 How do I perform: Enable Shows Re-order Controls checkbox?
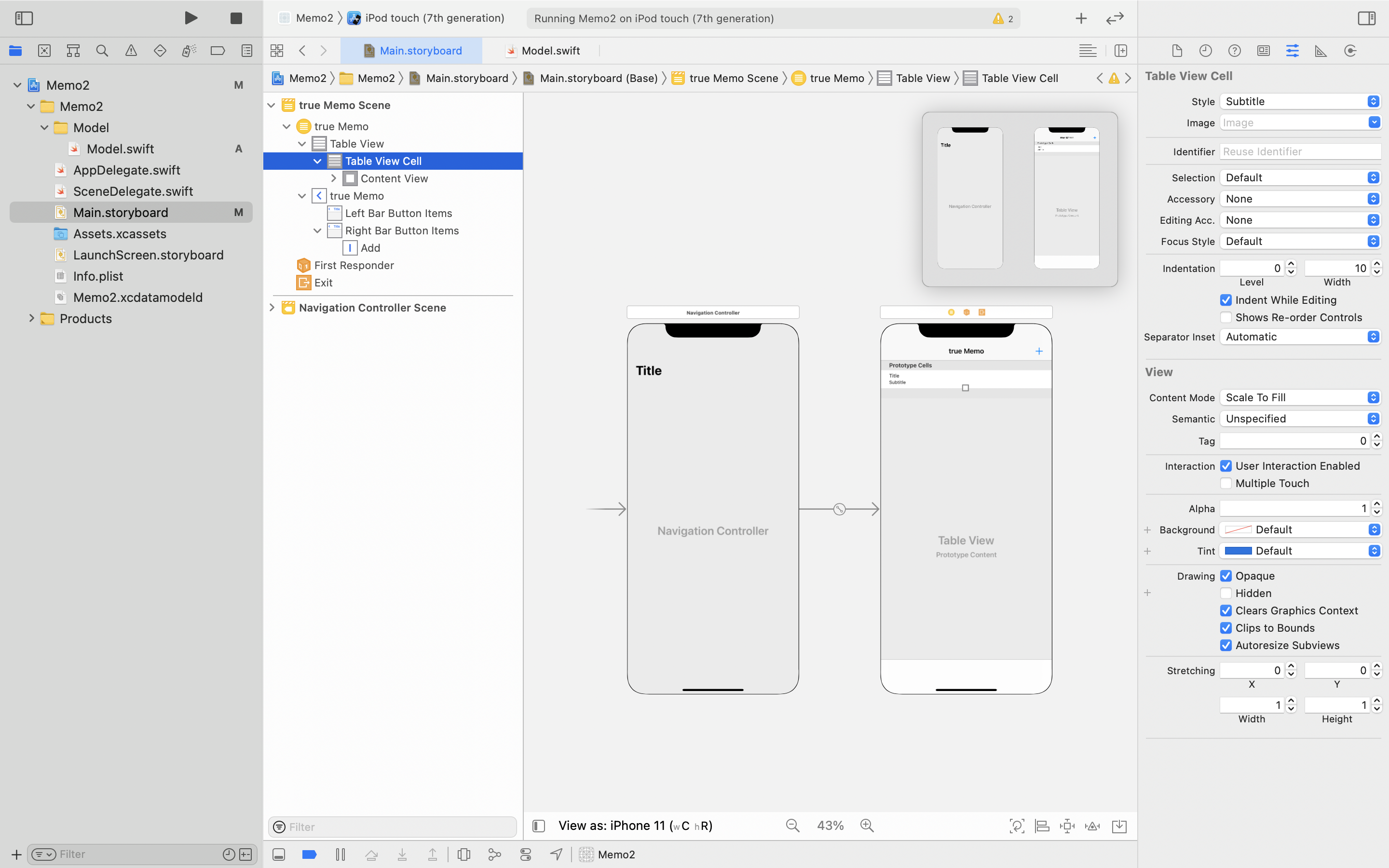(1226, 317)
